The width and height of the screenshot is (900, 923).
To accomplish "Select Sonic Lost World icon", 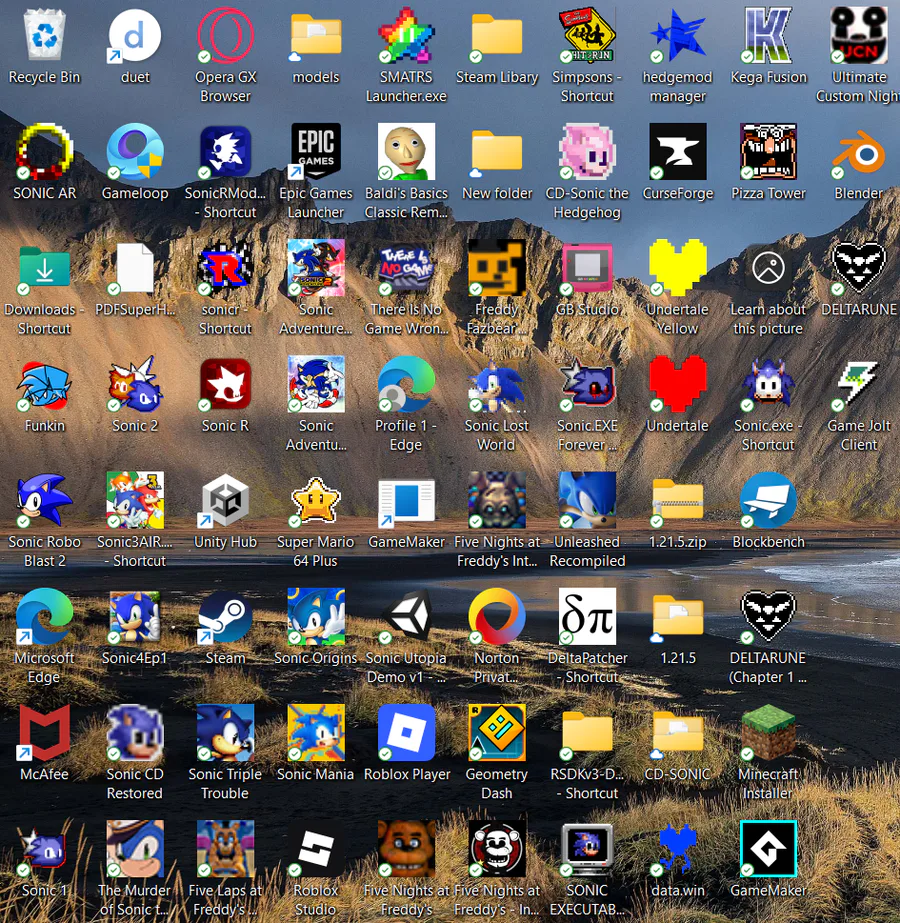I will tap(497, 384).
